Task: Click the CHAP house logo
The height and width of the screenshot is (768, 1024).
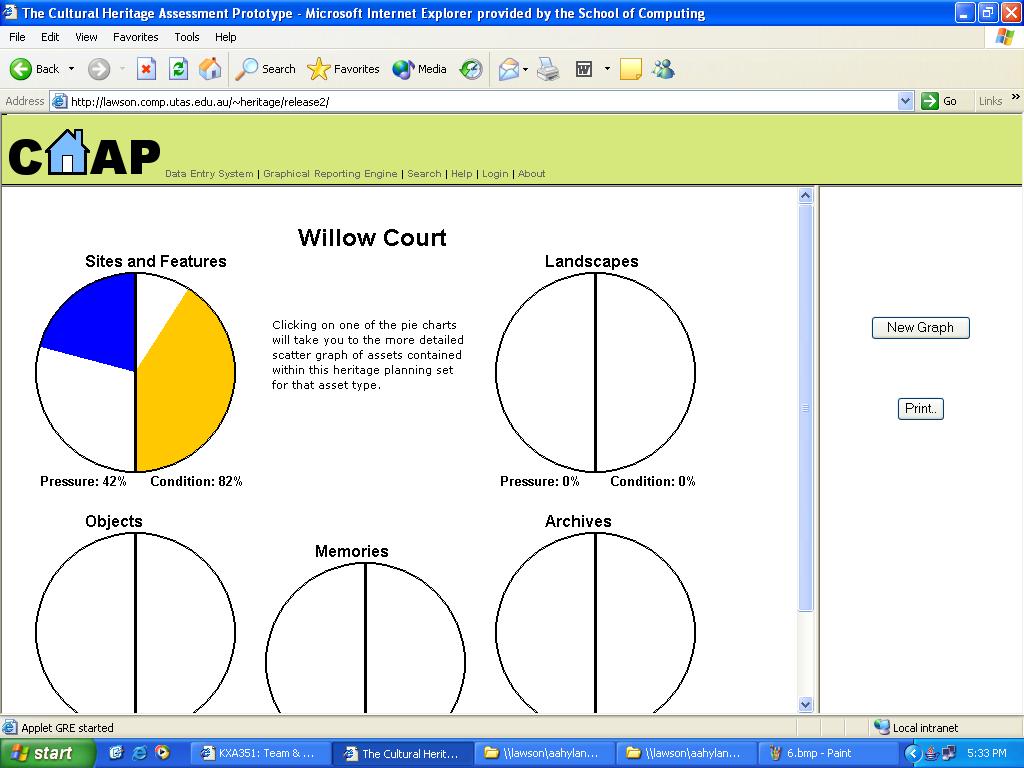Action: (84, 152)
